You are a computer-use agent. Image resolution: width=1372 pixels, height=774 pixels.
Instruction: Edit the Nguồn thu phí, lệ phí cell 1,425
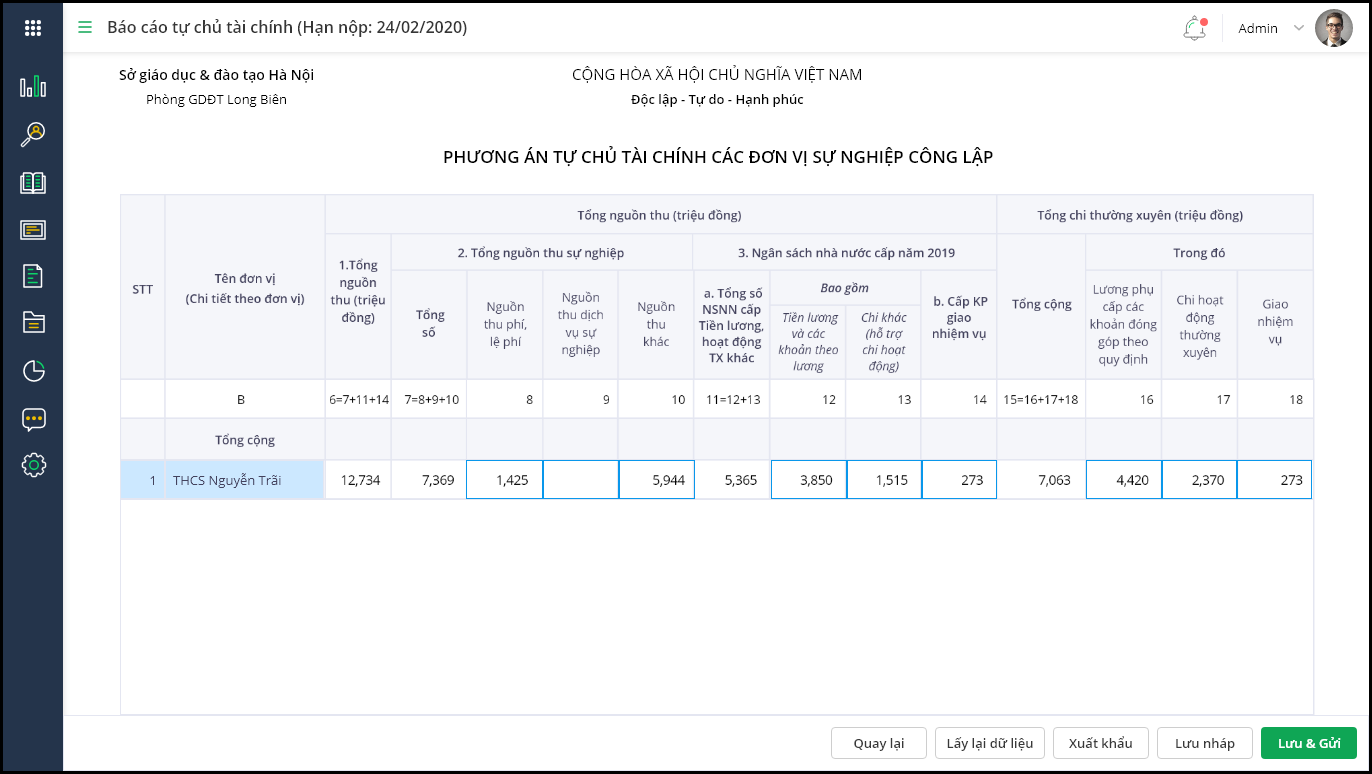(505, 480)
